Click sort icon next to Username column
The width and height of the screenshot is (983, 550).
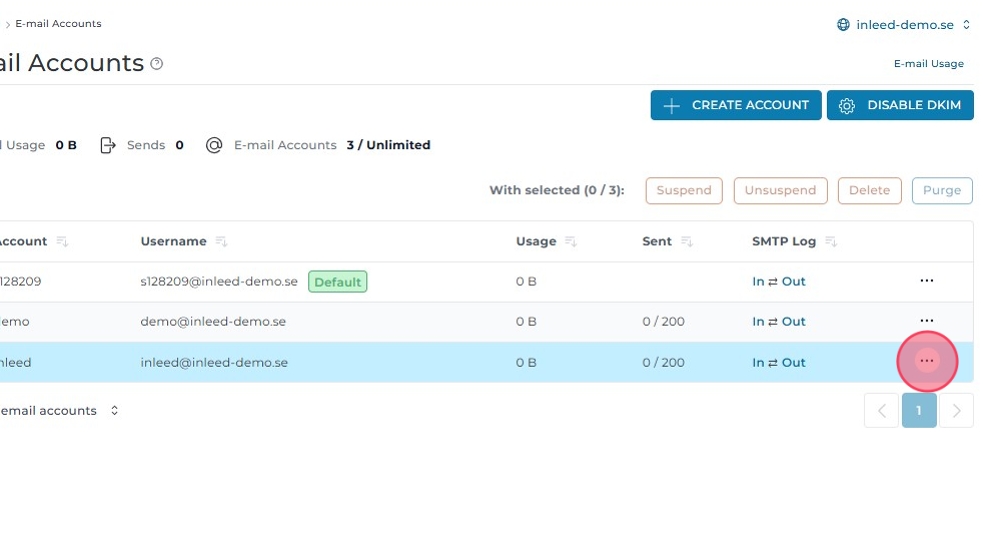[x=222, y=242]
